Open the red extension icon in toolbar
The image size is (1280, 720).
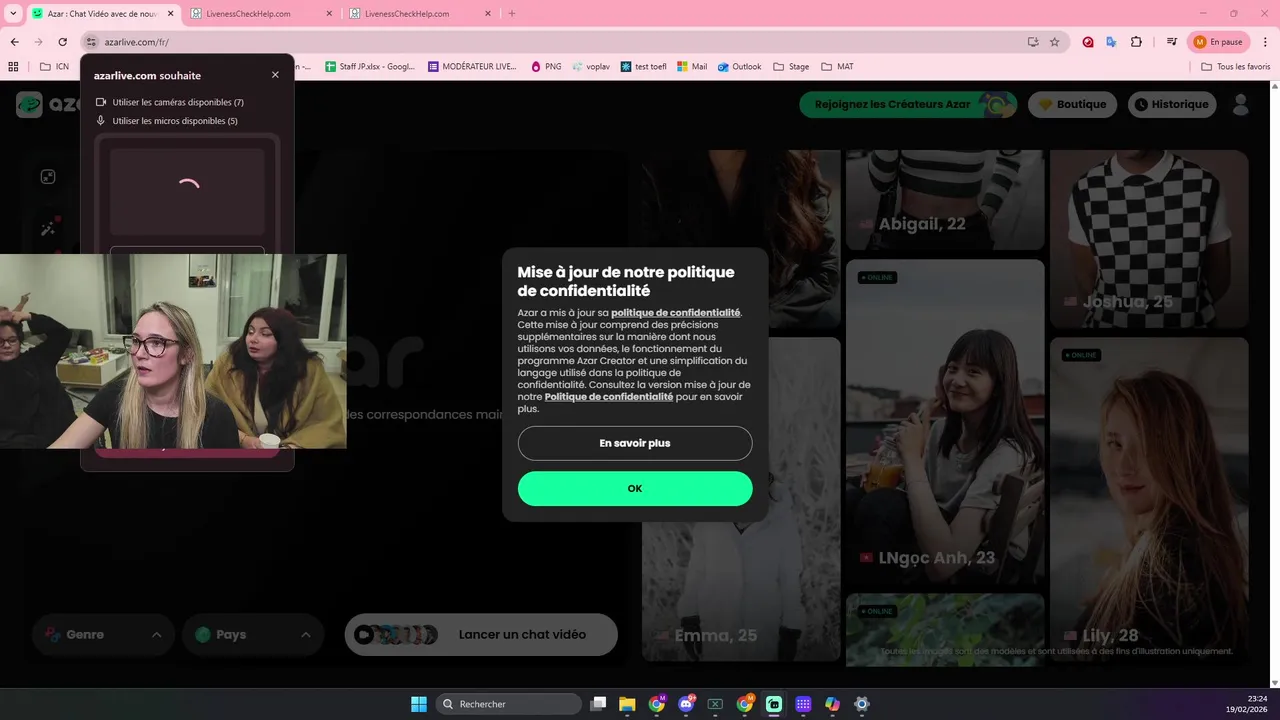[1088, 42]
